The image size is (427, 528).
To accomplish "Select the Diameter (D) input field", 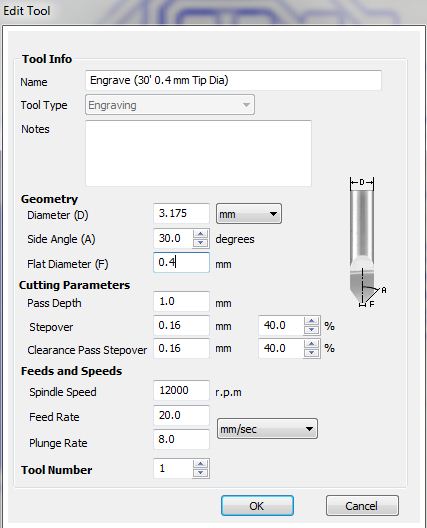I will (182, 213).
